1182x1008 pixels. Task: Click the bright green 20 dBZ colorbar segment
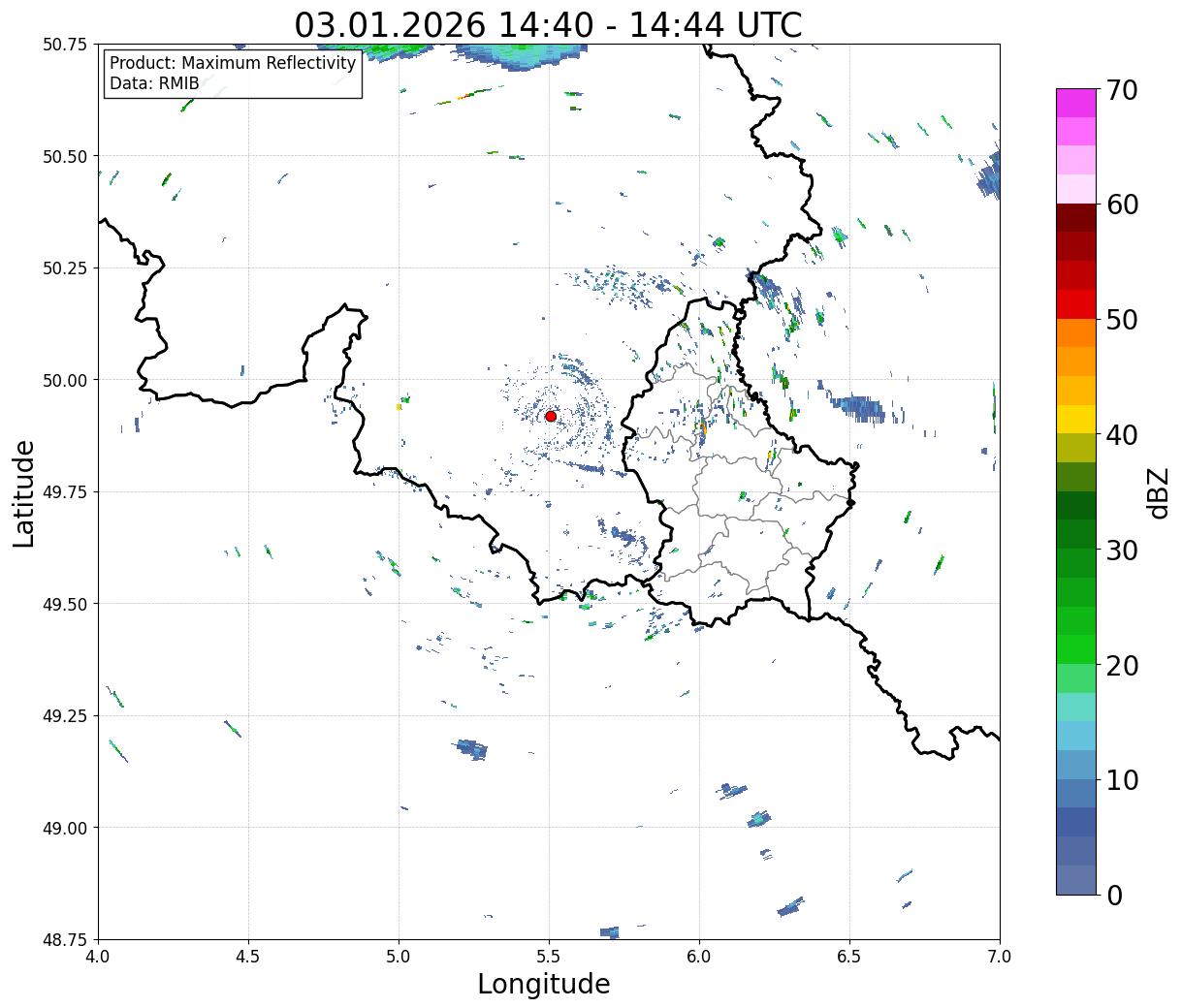click(1076, 649)
